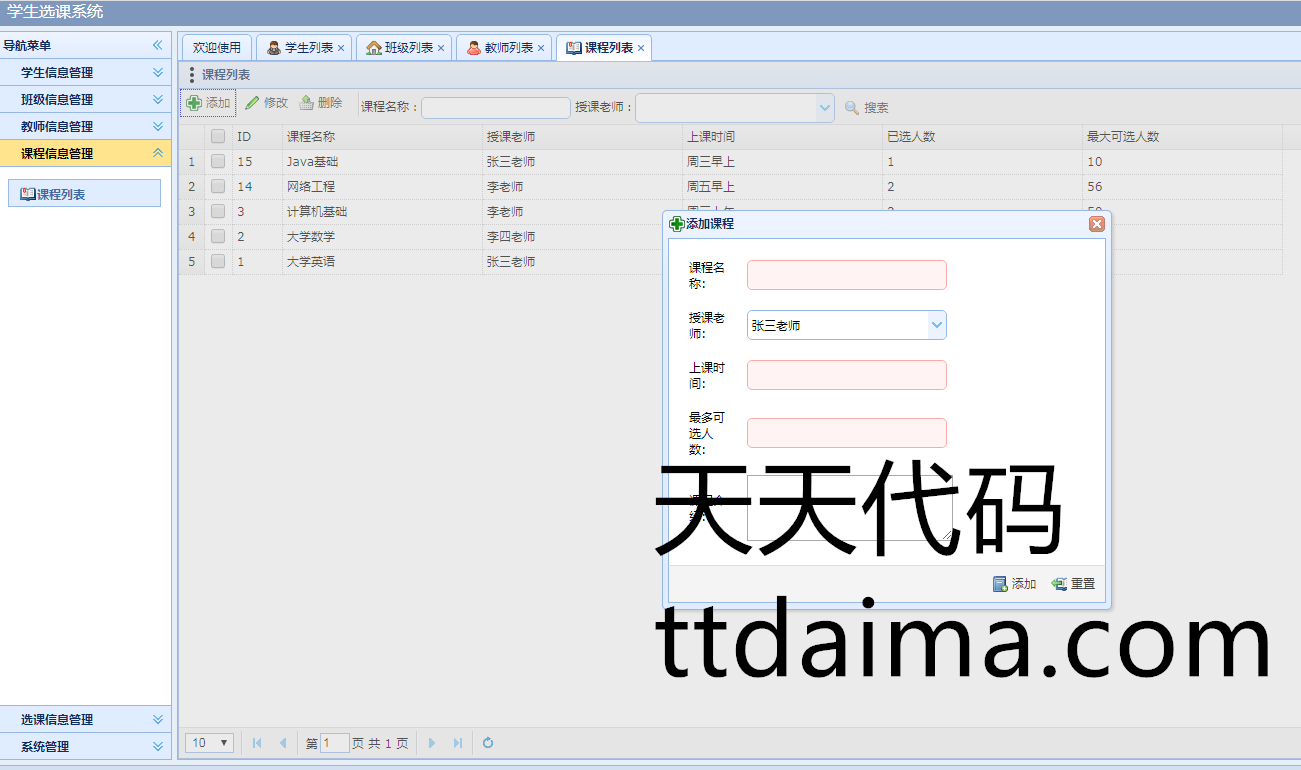1301x770 pixels.
Task: Collapse navigation menu with double-arrow icon
Action: pos(157,45)
